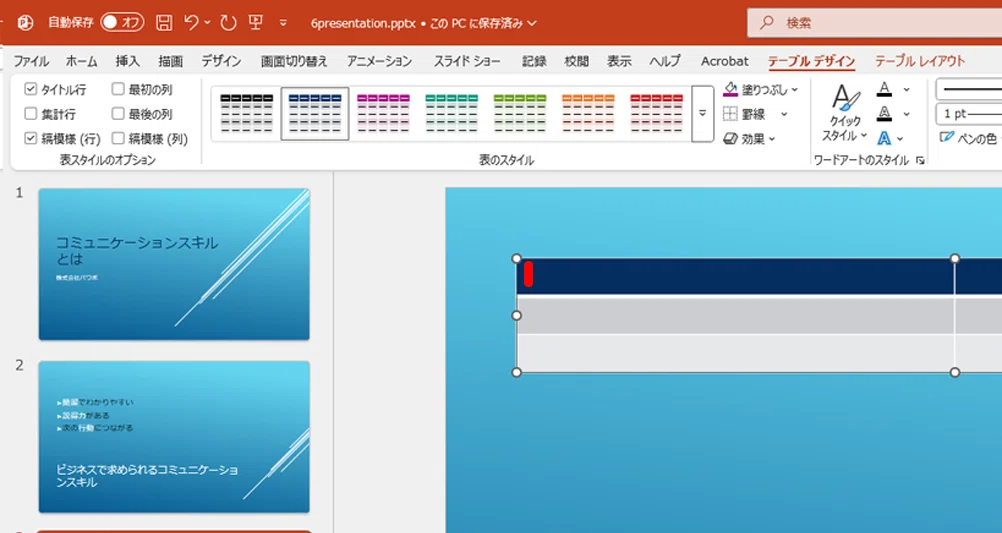1002x533 pixels.
Task: Click the dark blue table header row
Action: pyautogui.click(x=759, y=276)
